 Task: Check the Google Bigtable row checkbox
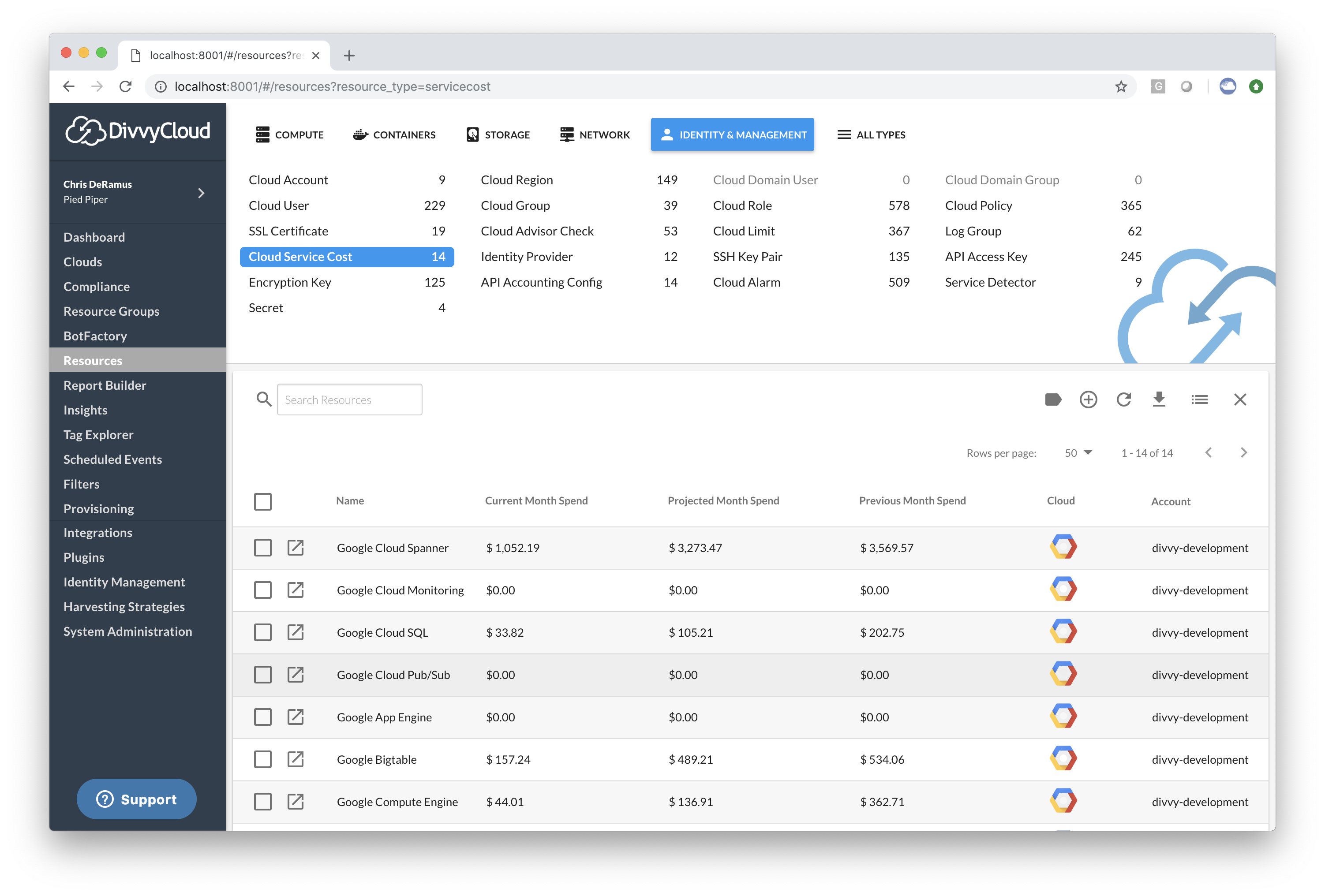point(262,758)
